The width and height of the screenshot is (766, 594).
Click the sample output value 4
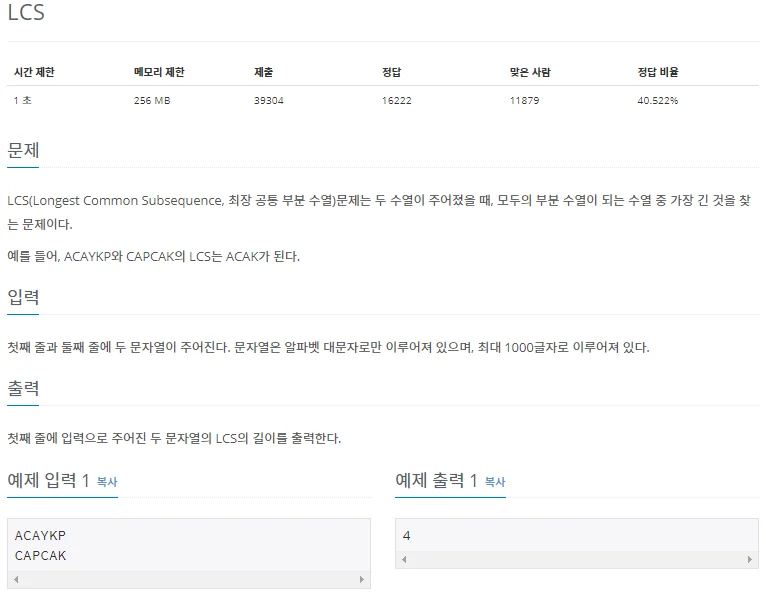pyautogui.click(x=406, y=535)
